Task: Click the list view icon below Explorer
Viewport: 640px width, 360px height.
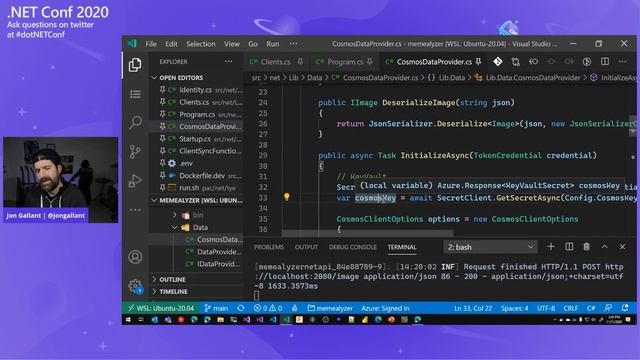Action: tap(135, 94)
